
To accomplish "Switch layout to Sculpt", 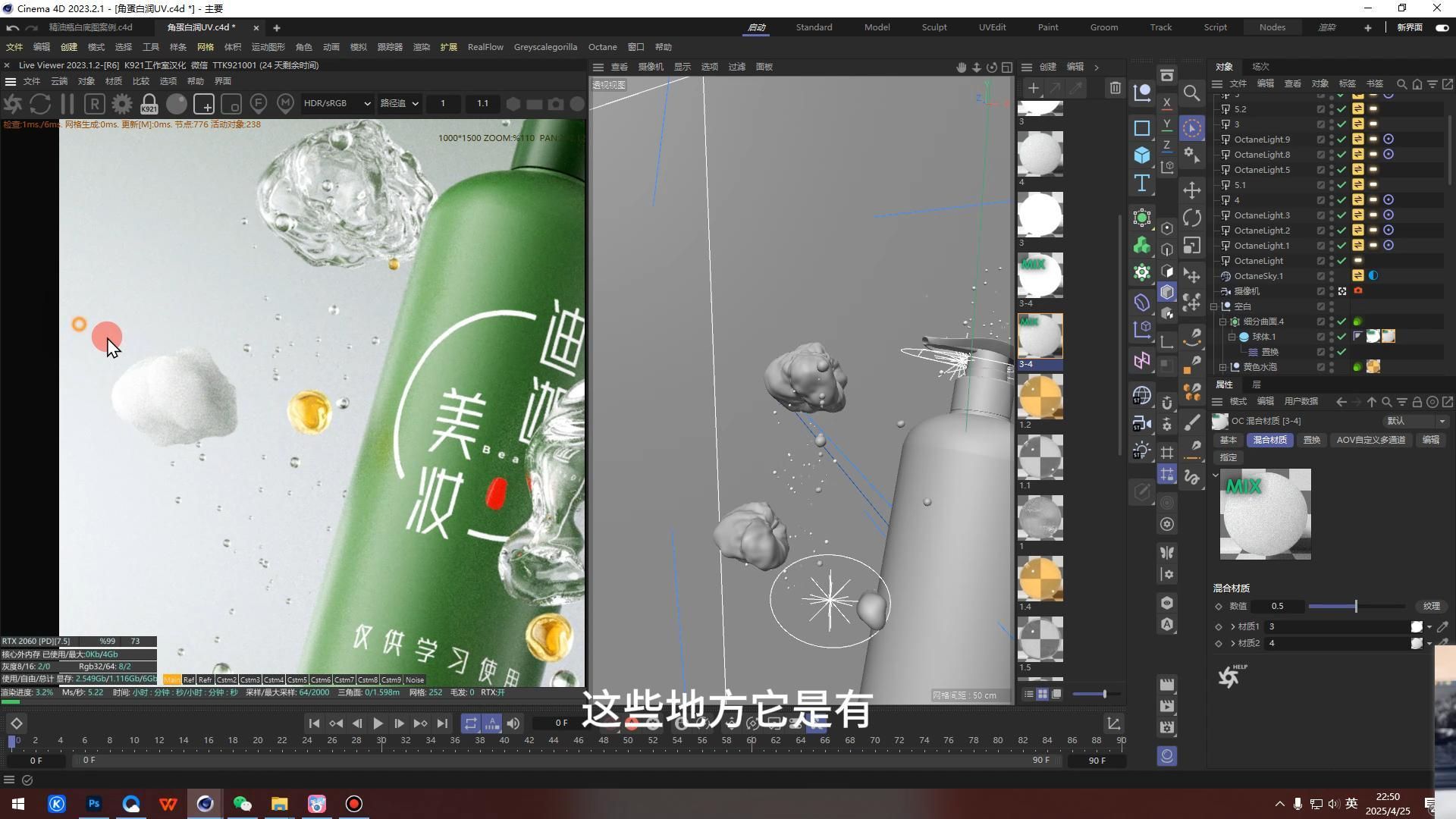I will 934,27.
